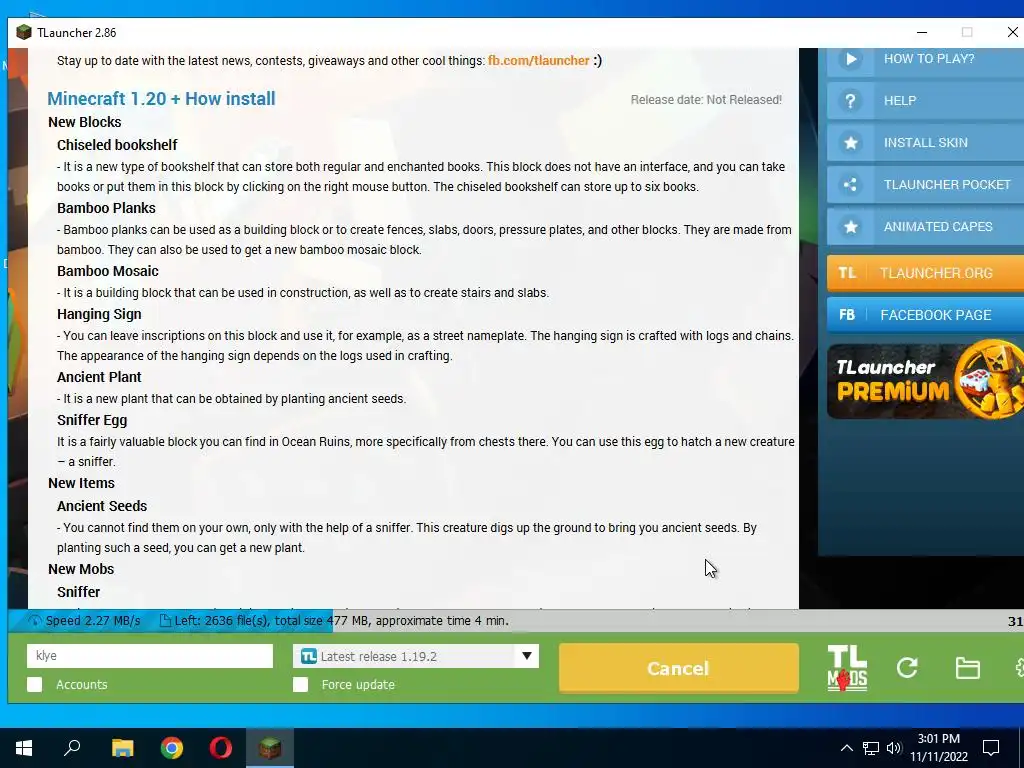Open Windows Start menu
Viewport: 1024px width, 768px height.
coord(24,748)
